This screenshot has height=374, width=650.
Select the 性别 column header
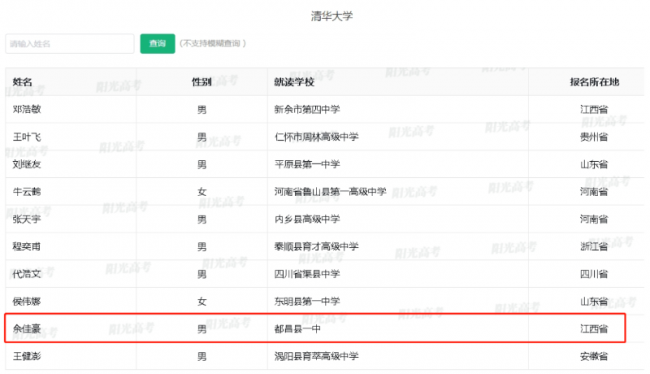tap(201, 82)
